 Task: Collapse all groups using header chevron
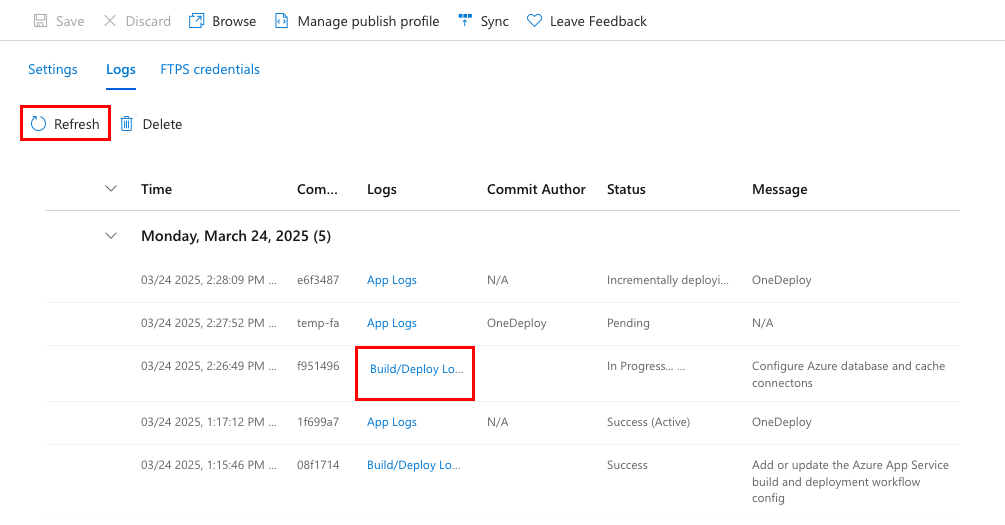click(x=111, y=189)
